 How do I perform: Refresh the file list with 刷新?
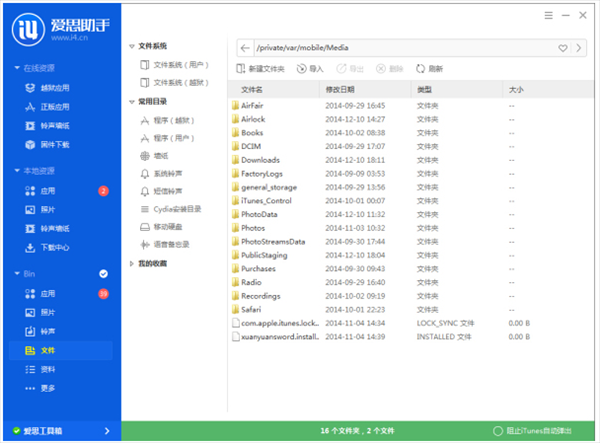point(429,69)
